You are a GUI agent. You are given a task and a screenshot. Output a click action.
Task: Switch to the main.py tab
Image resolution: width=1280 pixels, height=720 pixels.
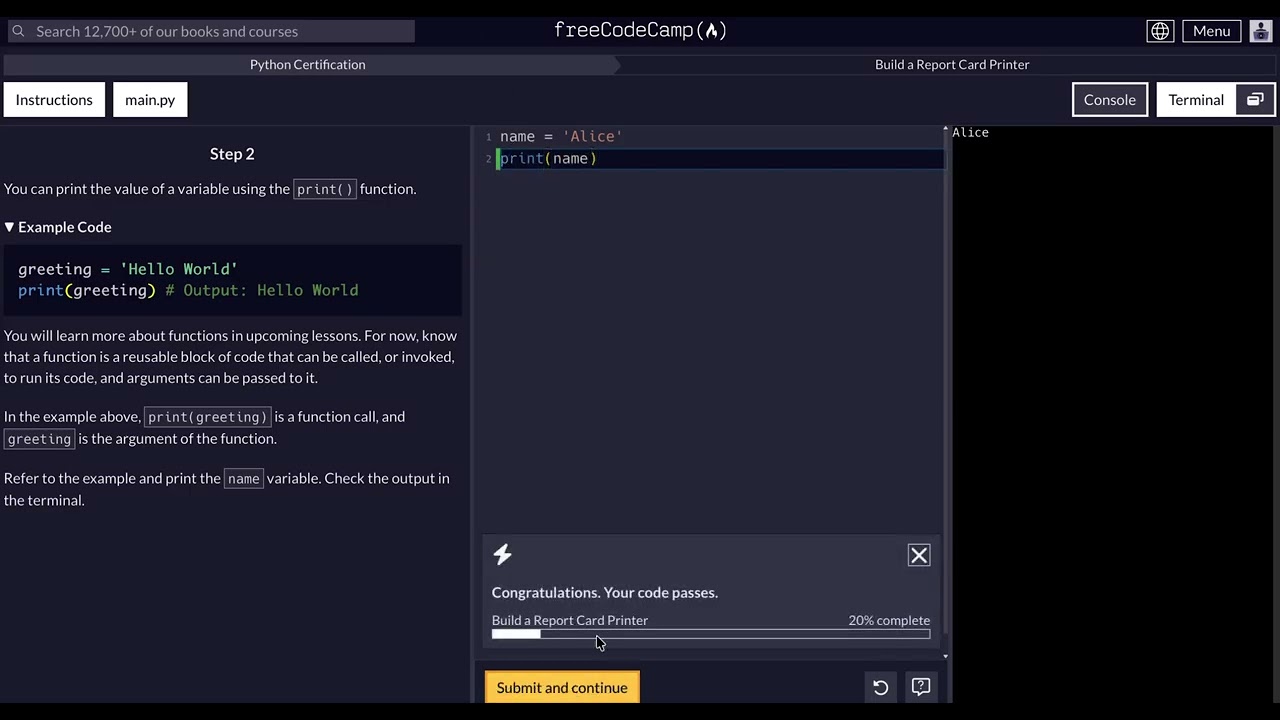pos(150,100)
